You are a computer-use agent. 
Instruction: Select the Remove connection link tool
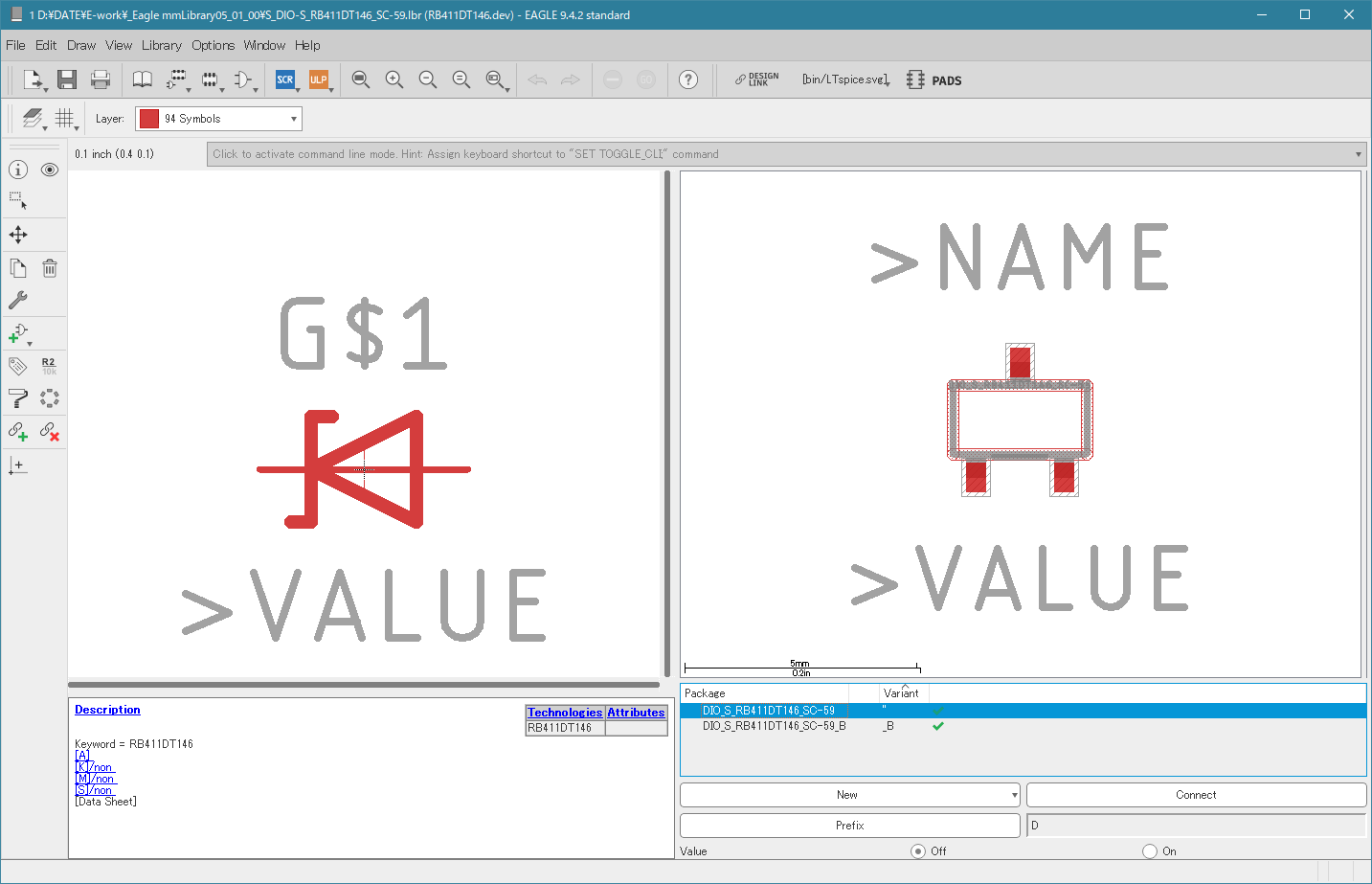click(50, 431)
